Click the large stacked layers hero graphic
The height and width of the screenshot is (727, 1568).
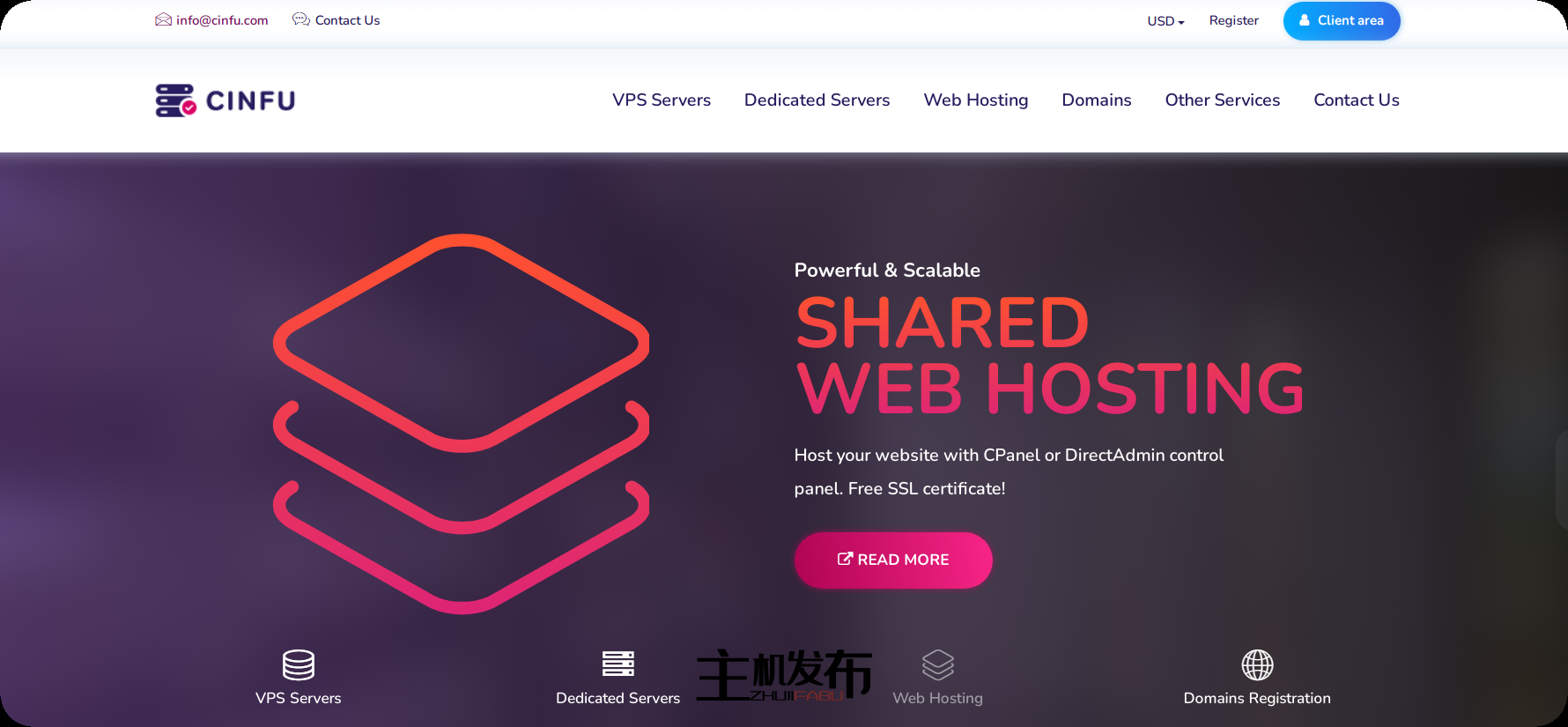462,424
